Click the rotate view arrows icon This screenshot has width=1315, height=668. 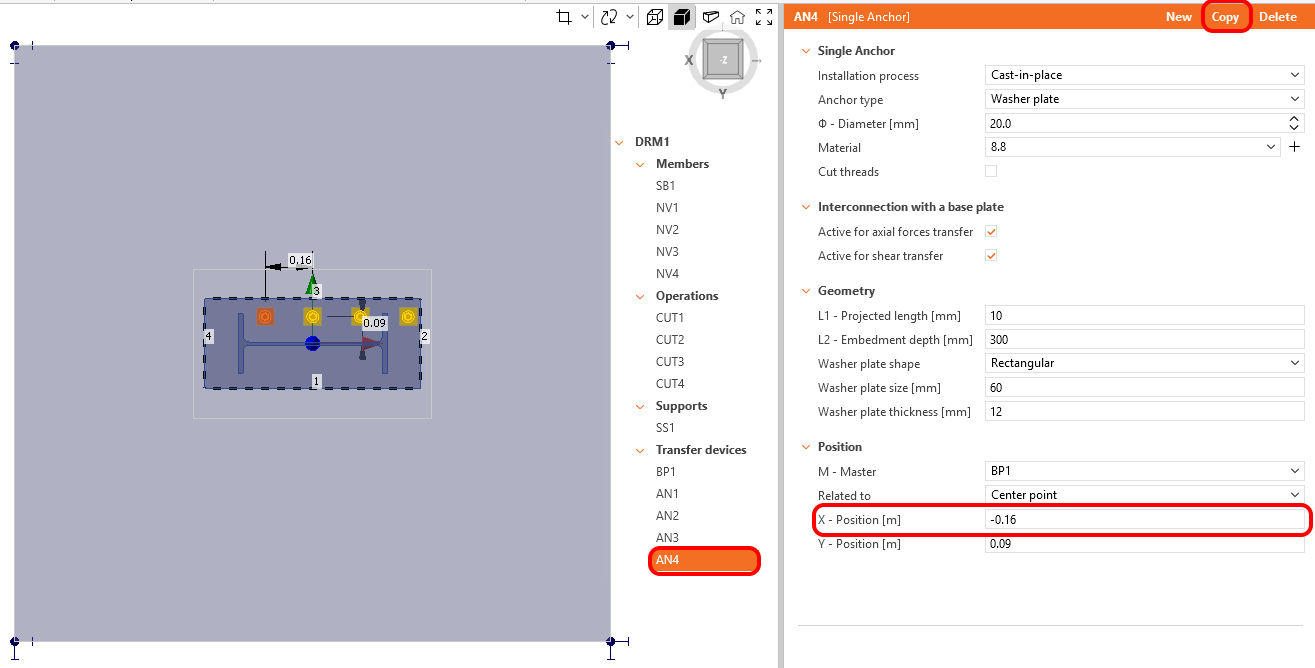(609, 17)
